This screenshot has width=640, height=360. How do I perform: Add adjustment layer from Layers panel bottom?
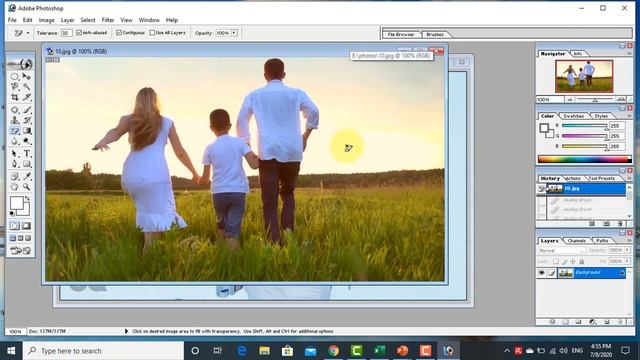[593, 322]
